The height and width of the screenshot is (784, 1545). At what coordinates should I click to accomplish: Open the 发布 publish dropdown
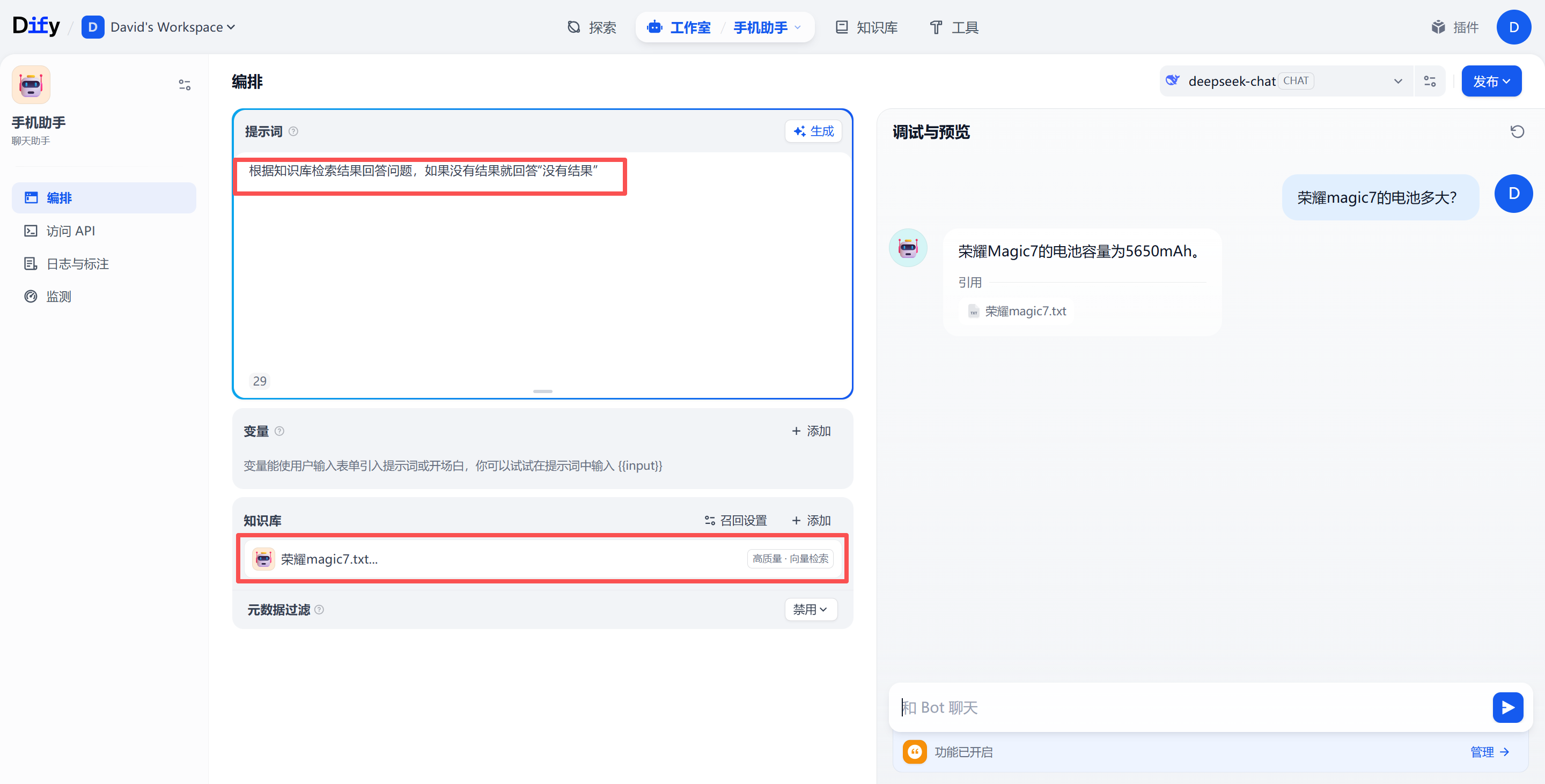[1491, 81]
